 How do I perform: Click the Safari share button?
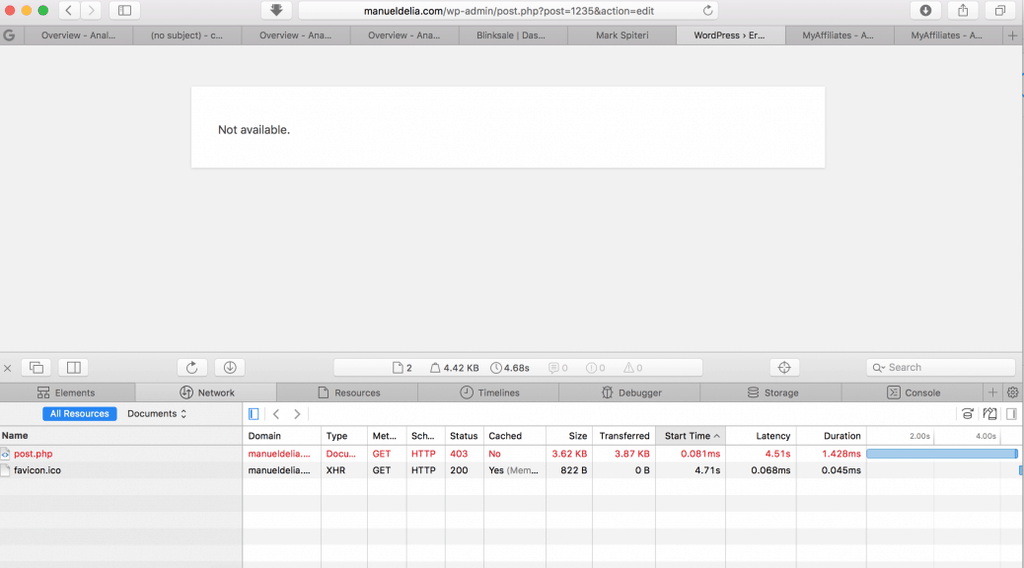point(962,10)
